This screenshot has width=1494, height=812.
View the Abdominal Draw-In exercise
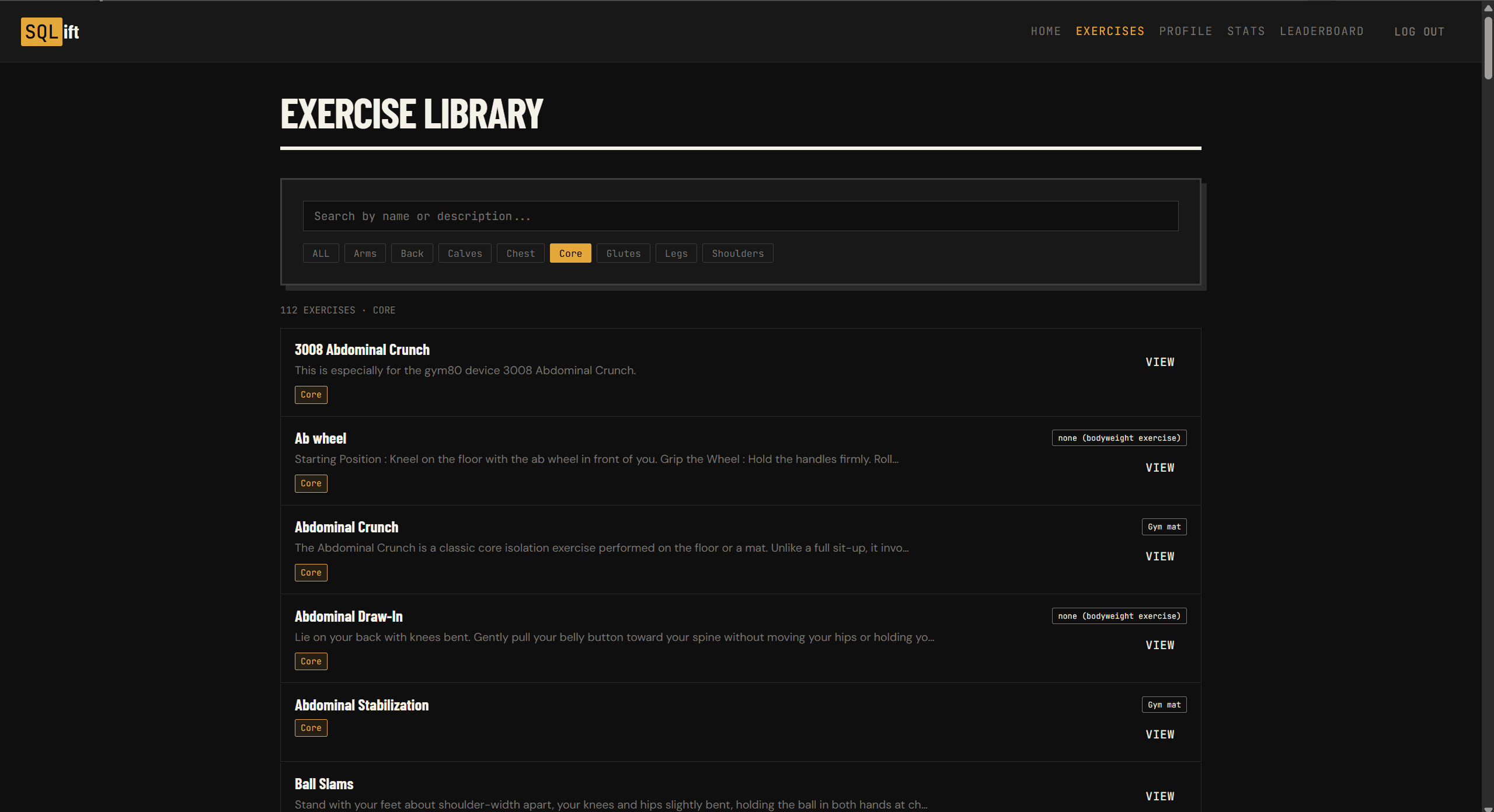coord(1159,645)
